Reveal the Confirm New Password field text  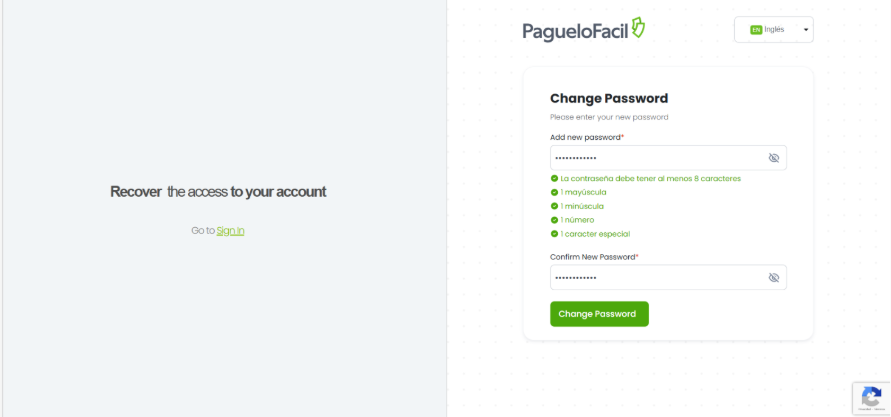pos(773,277)
